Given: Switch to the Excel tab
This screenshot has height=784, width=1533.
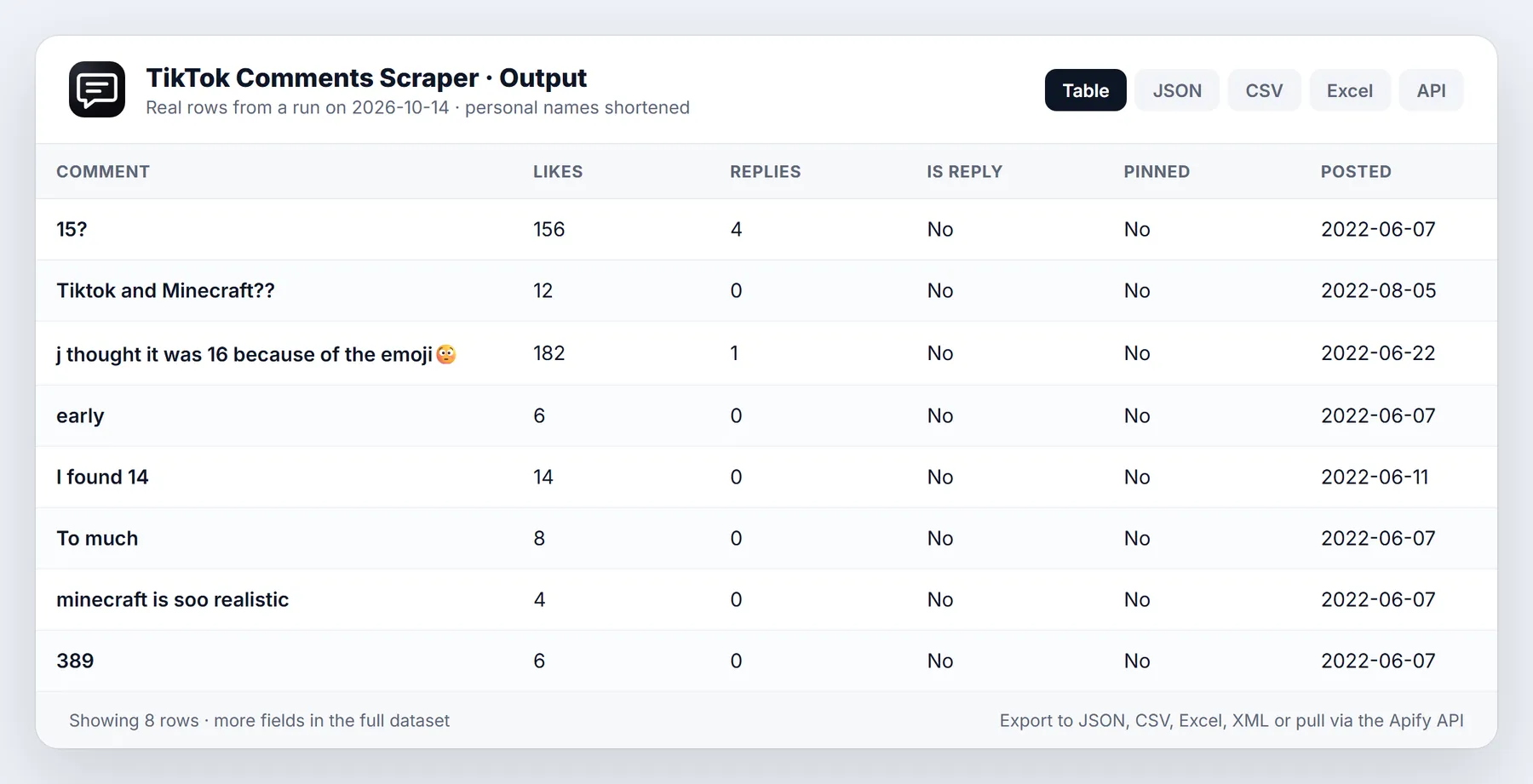Looking at the screenshot, I should pyautogui.click(x=1350, y=90).
